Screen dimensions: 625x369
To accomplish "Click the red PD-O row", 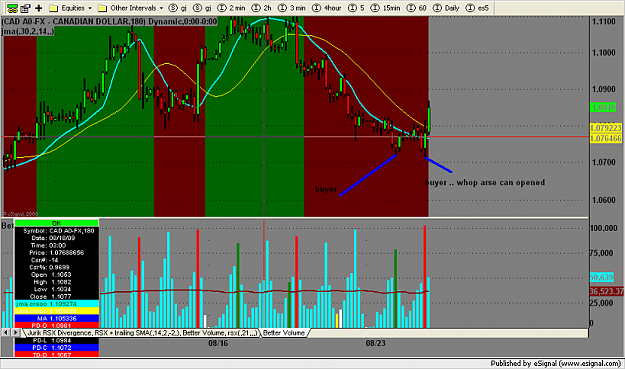I will [x=57, y=325].
